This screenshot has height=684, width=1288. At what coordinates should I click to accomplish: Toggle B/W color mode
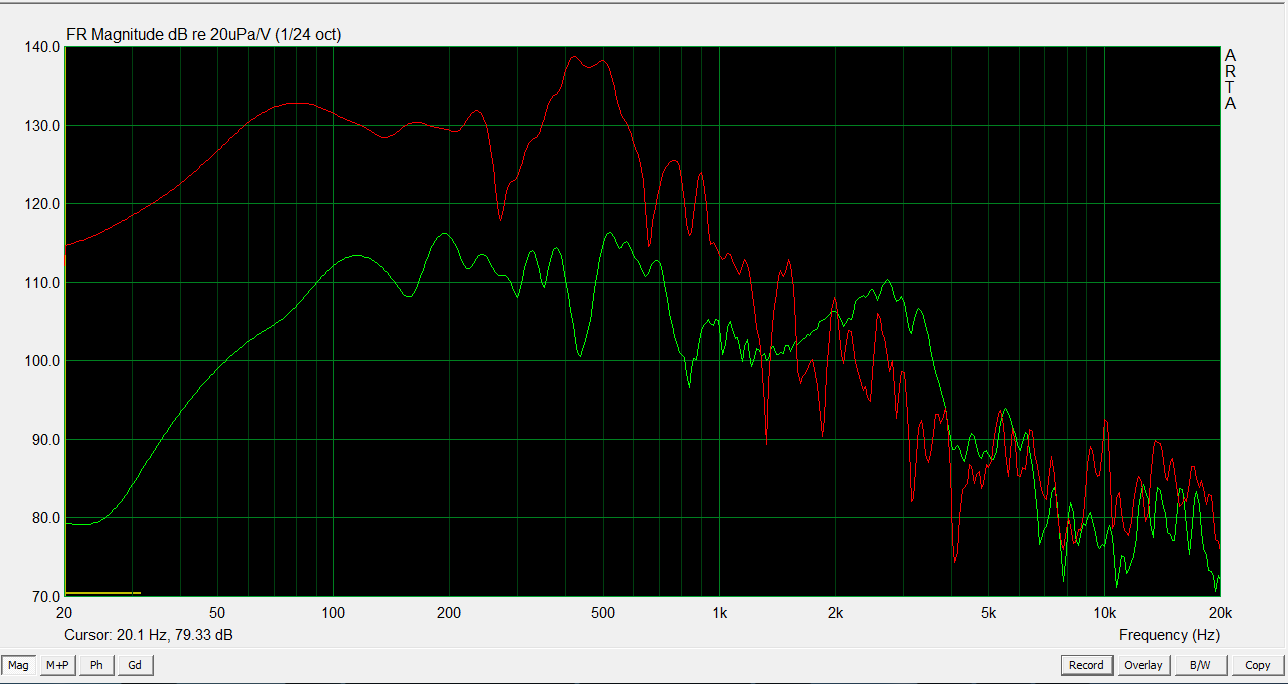click(x=1200, y=665)
